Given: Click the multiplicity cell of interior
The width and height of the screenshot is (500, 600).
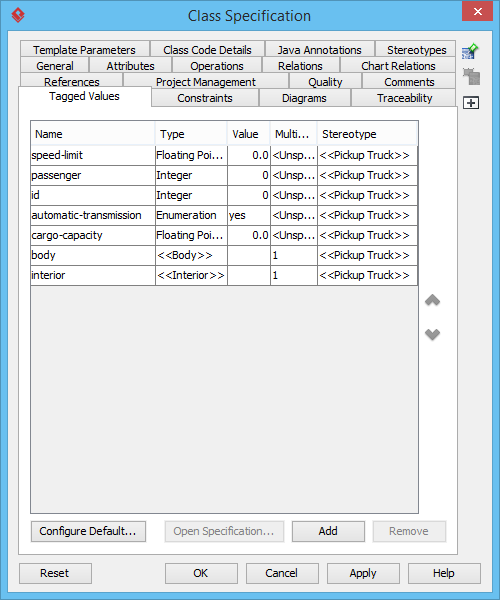Looking at the screenshot, I should tap(294, 275).
